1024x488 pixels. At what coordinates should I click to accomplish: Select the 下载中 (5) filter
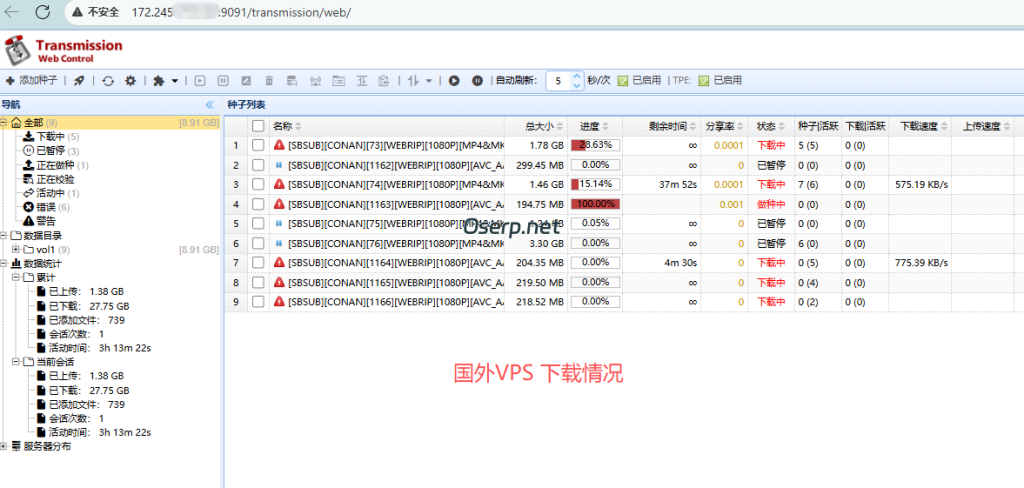[x=51, y=137]
